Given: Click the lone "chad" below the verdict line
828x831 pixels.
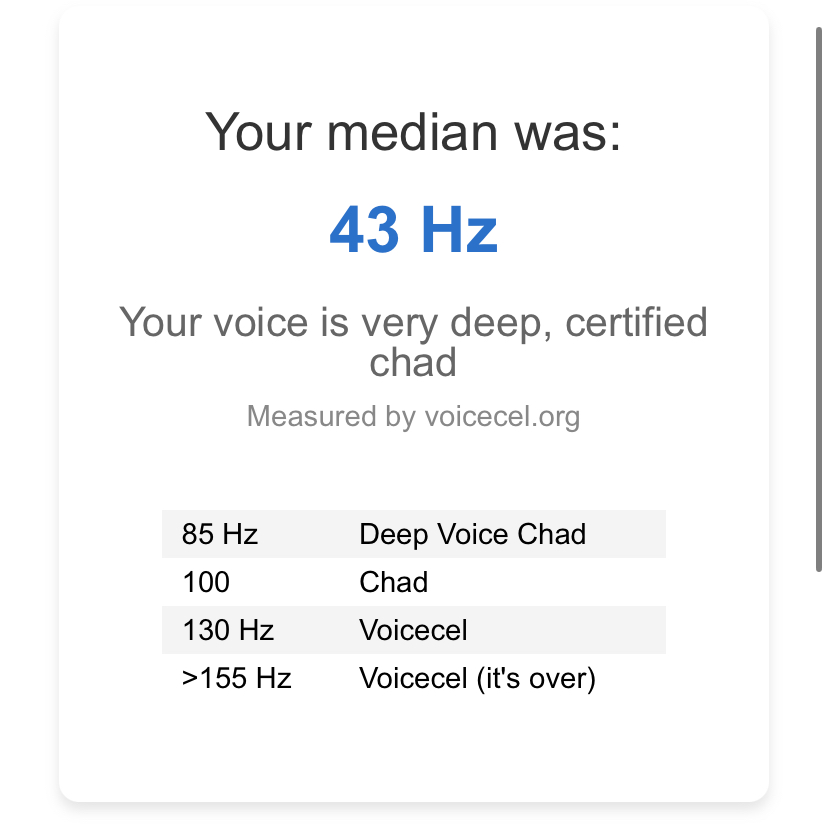Looking at the screenshot, I should [413, 361].
